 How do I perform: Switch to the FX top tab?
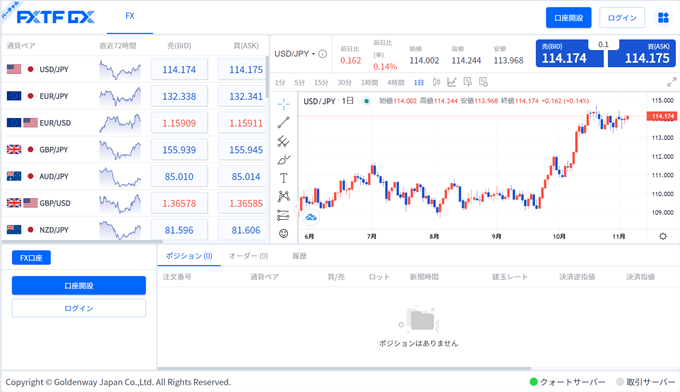[x=130, y=16]
